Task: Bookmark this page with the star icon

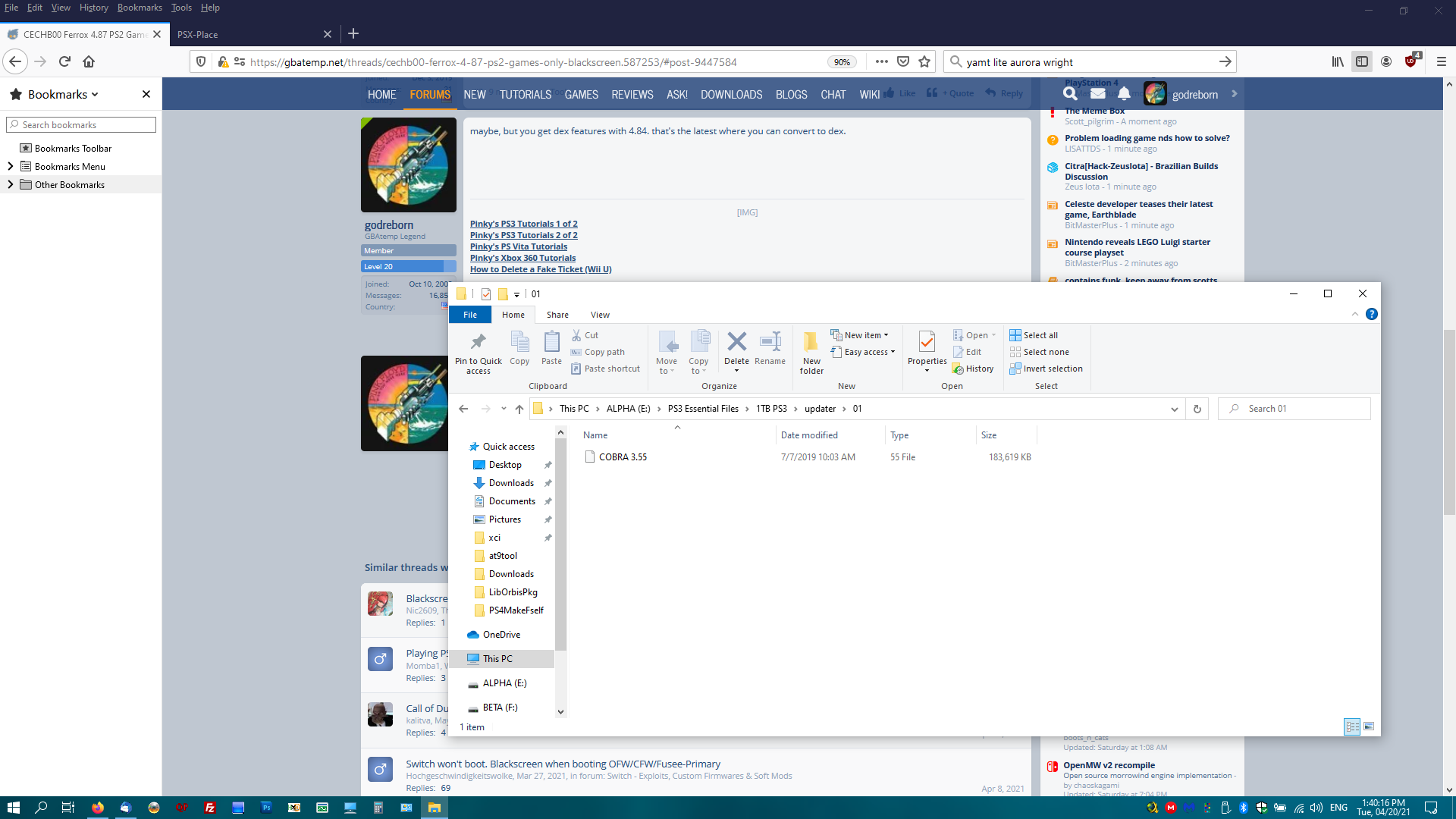Action: 924,61
